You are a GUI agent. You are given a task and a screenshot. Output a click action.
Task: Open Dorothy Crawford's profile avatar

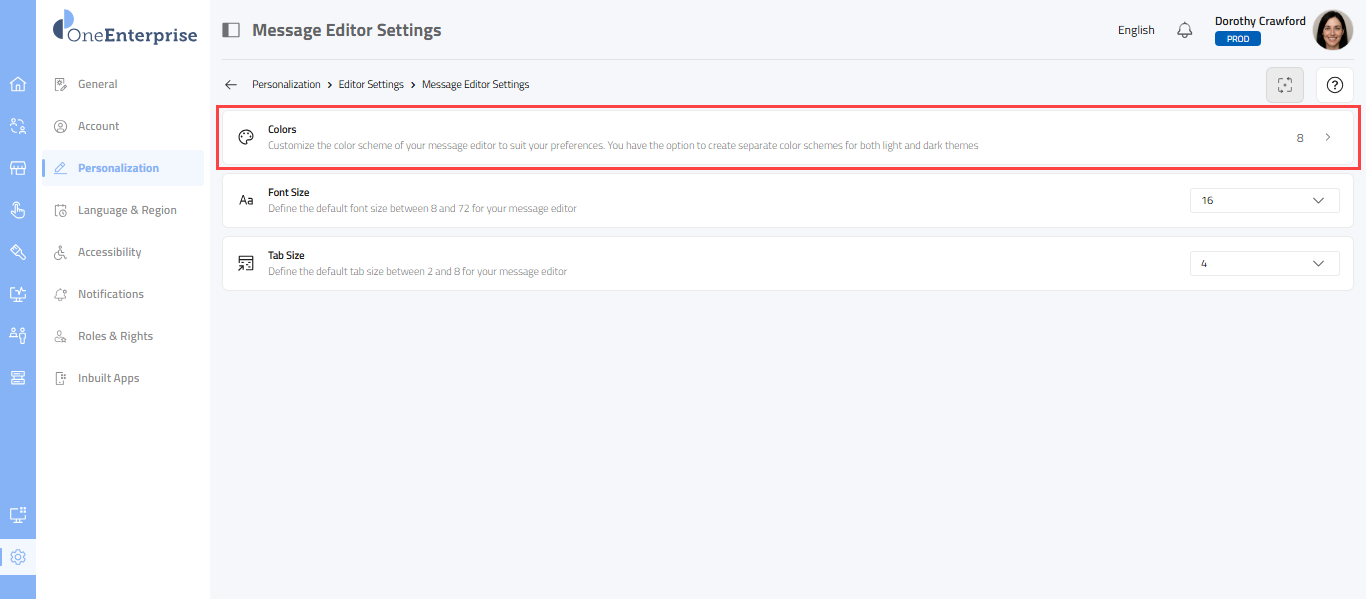[x=1332, y=30]
